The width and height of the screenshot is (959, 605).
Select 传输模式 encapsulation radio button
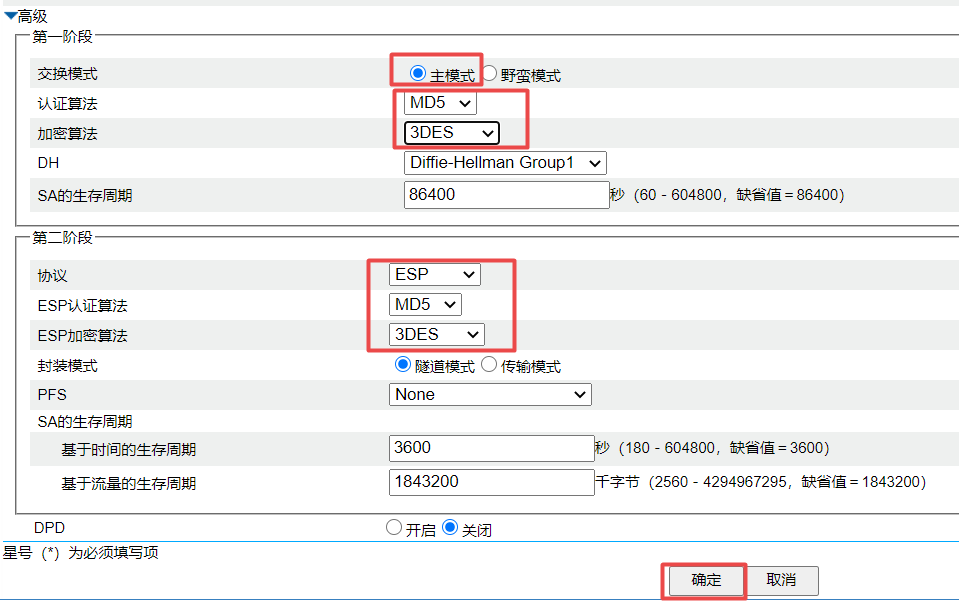coord(489,365)
